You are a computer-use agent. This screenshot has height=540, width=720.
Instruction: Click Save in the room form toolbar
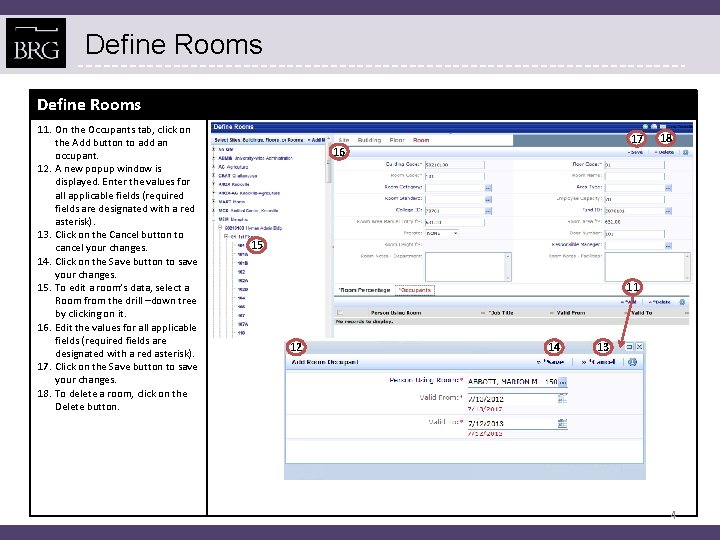coord(635,152)
